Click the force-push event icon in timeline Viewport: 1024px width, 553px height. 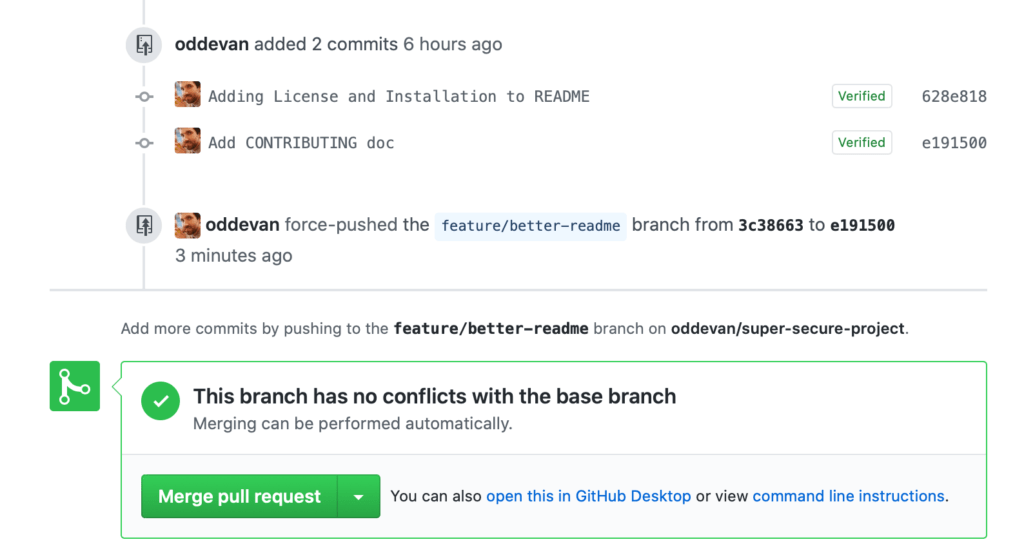(x=144, y=225)
